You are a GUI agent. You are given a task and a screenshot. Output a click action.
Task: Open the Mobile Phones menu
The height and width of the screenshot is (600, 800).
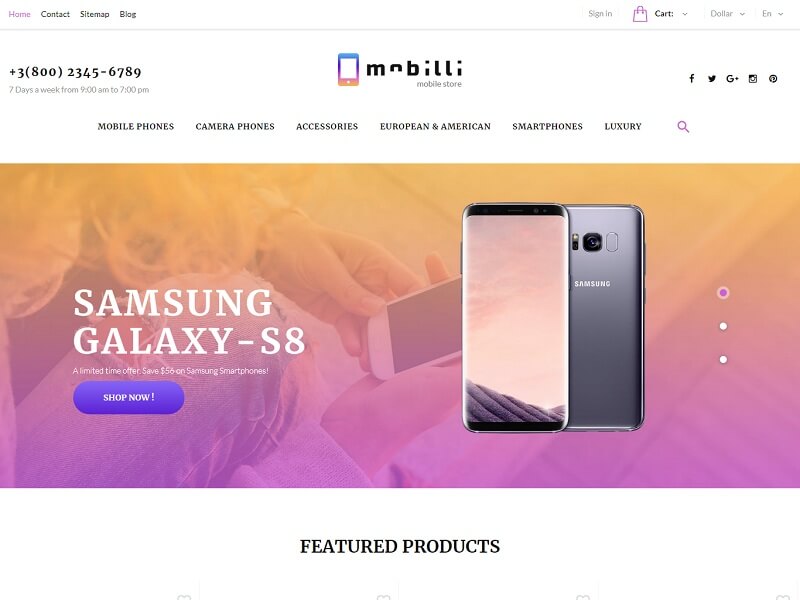point(136,127)
